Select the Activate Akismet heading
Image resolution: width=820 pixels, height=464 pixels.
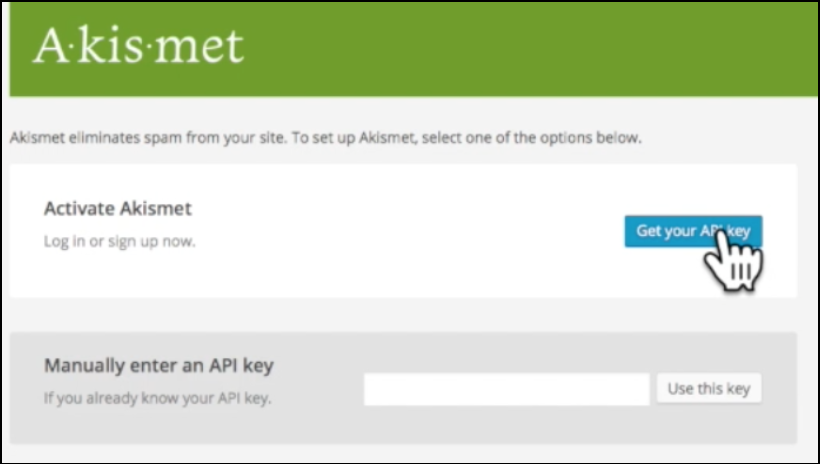118,208
